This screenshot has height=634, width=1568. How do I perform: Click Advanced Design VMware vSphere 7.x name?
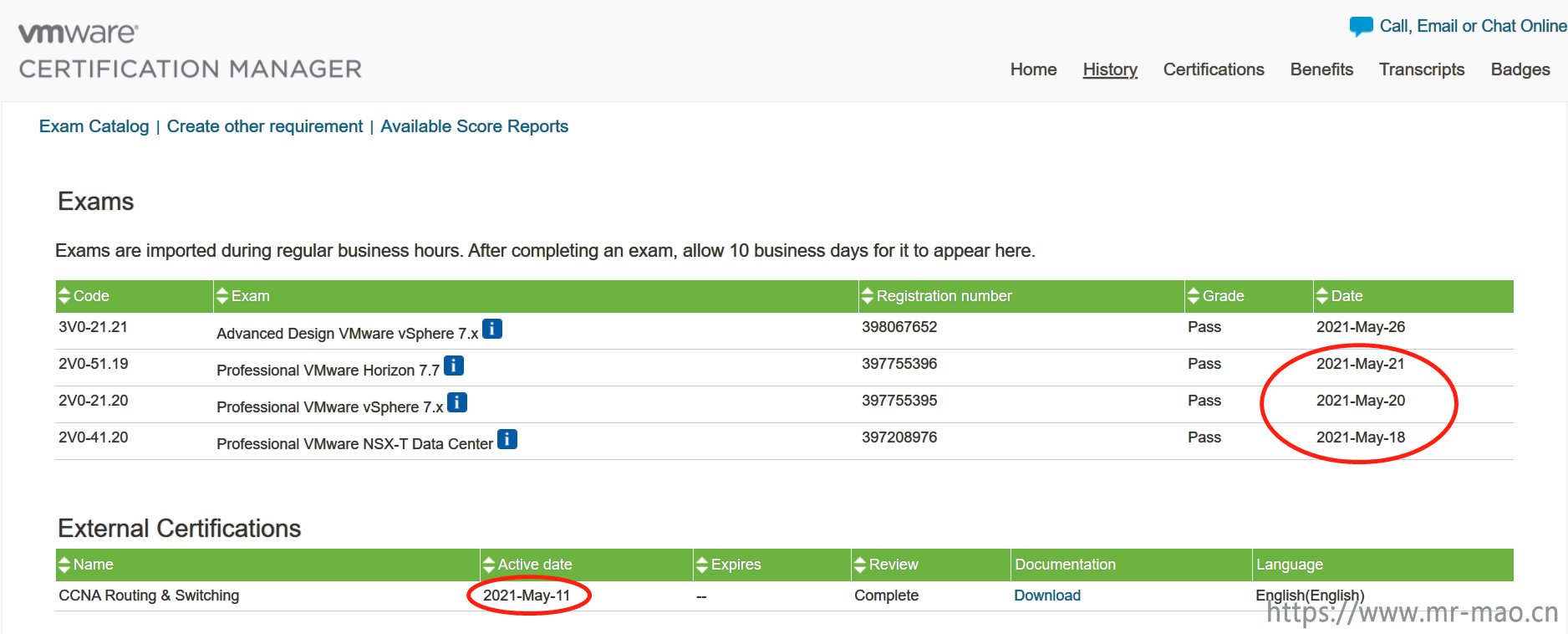[x=347, y=334]
